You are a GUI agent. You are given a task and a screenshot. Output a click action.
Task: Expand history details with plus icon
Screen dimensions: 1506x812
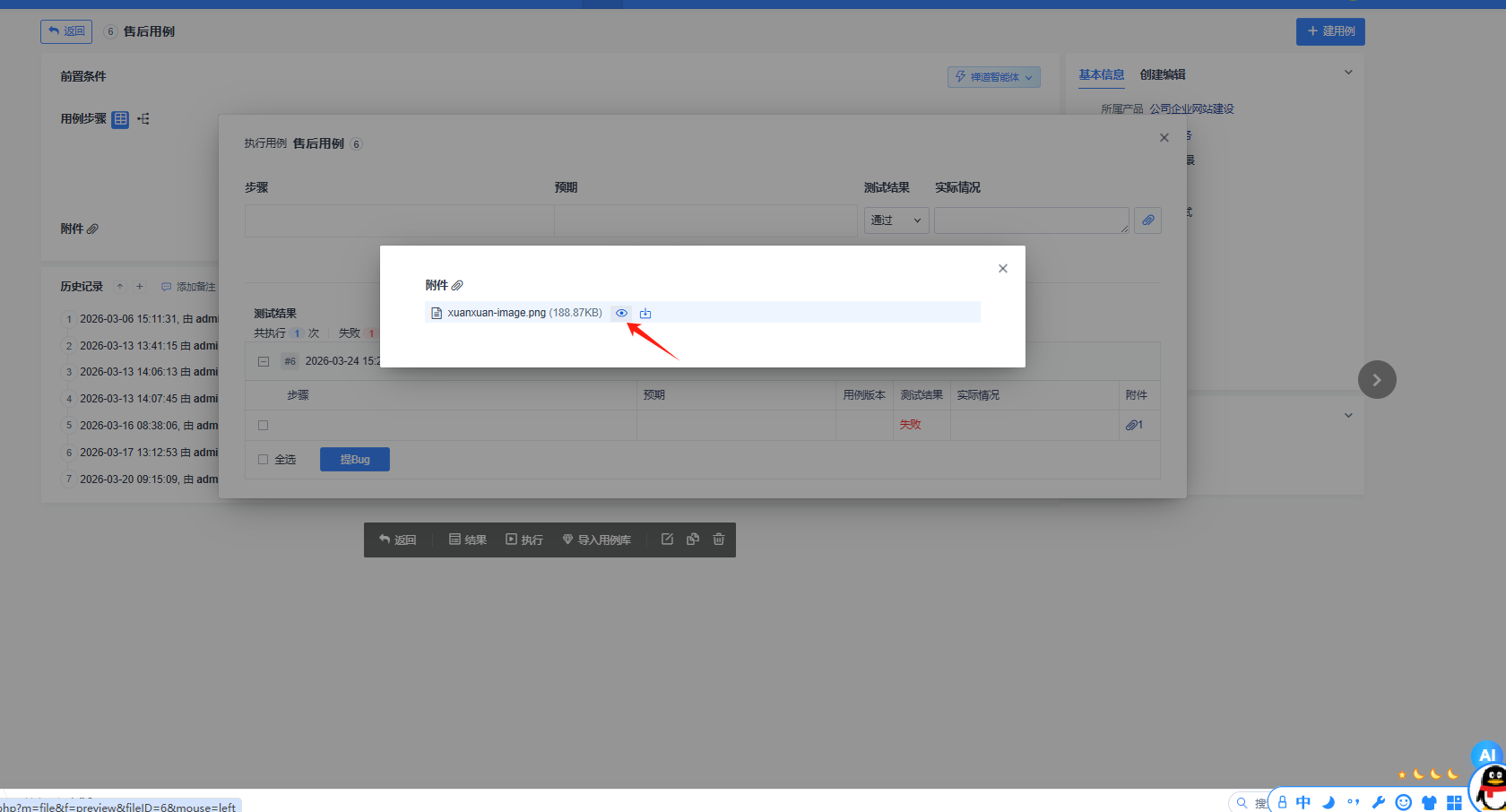tap(140, 287)
